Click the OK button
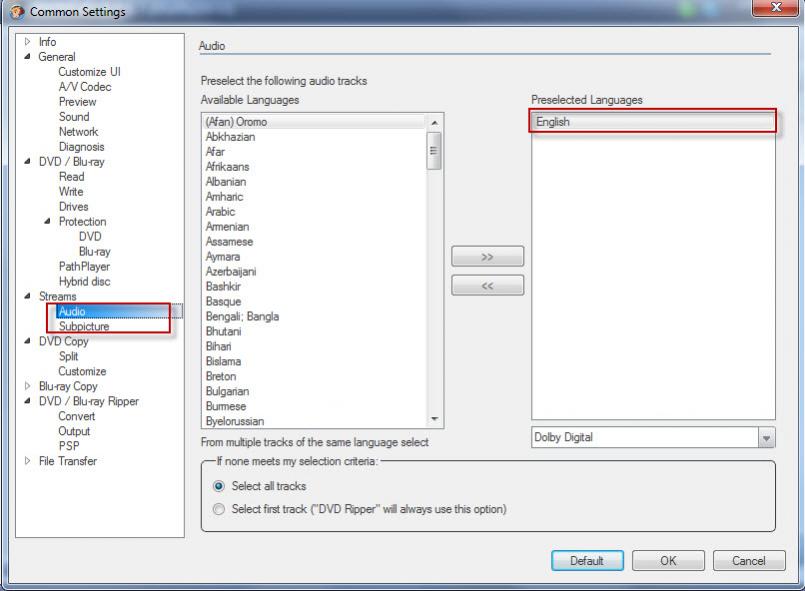 pos(668,561)
